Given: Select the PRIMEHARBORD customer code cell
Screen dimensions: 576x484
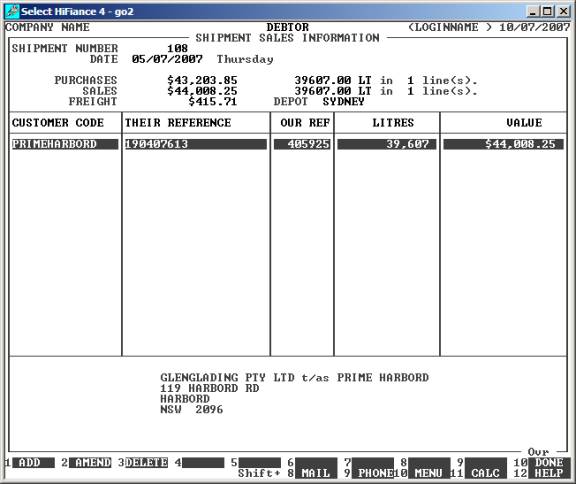Looking at the screenshot, I should click(x=65, y=144).
